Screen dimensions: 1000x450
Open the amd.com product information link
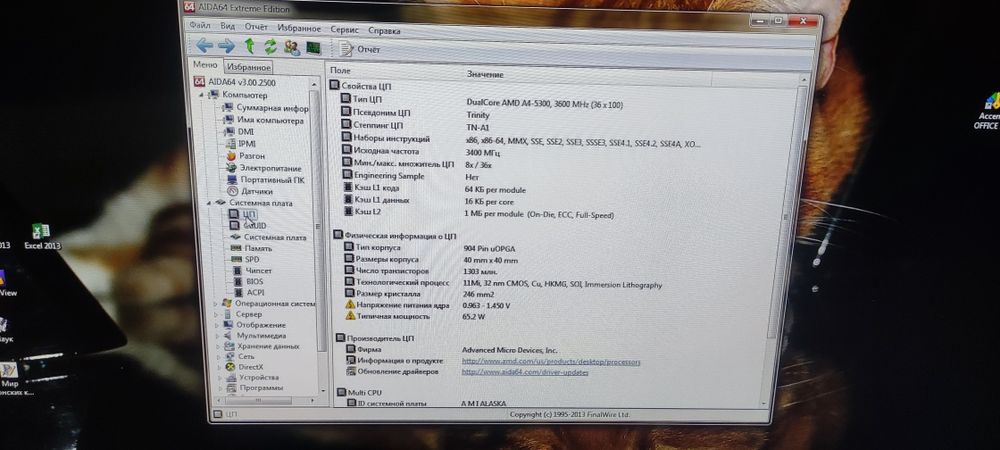(x=550, y=362)
